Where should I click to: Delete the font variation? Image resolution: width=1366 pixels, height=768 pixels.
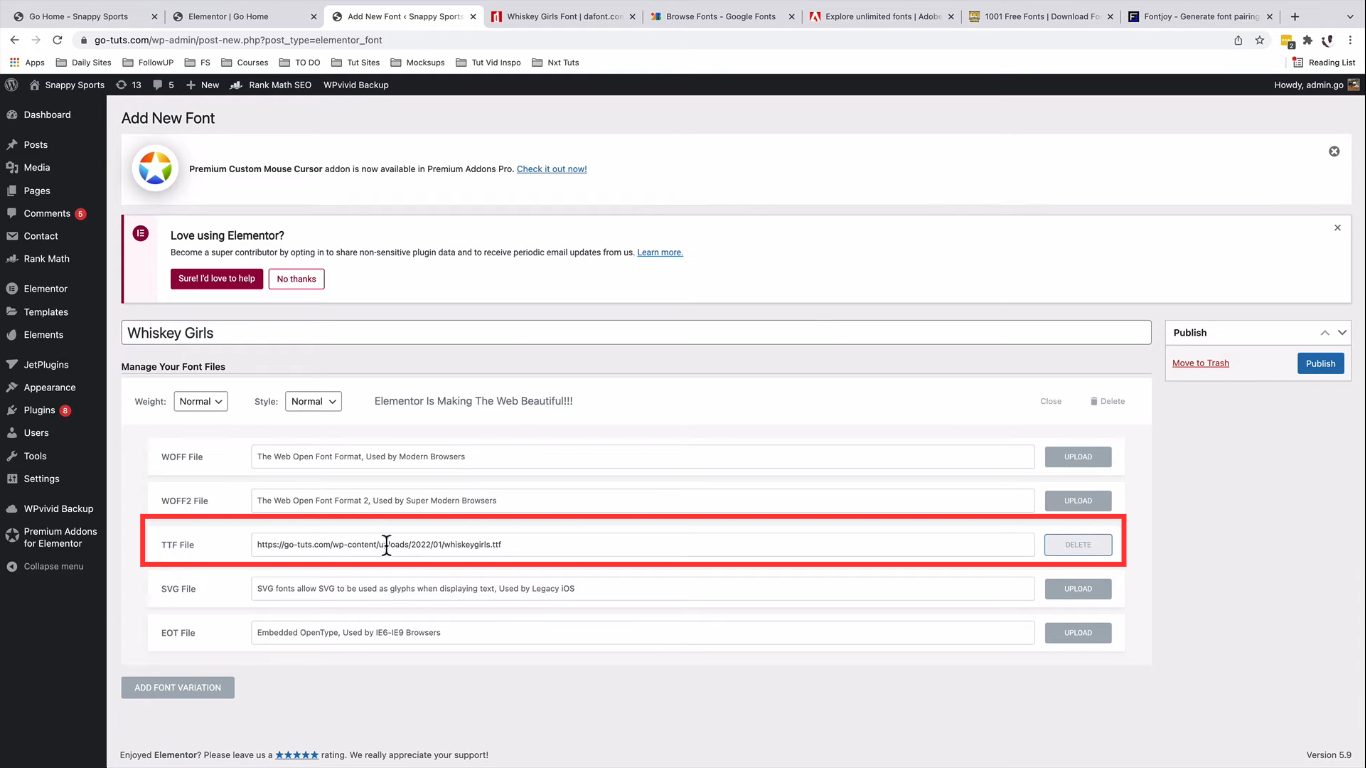click(x=1108, y=401)
